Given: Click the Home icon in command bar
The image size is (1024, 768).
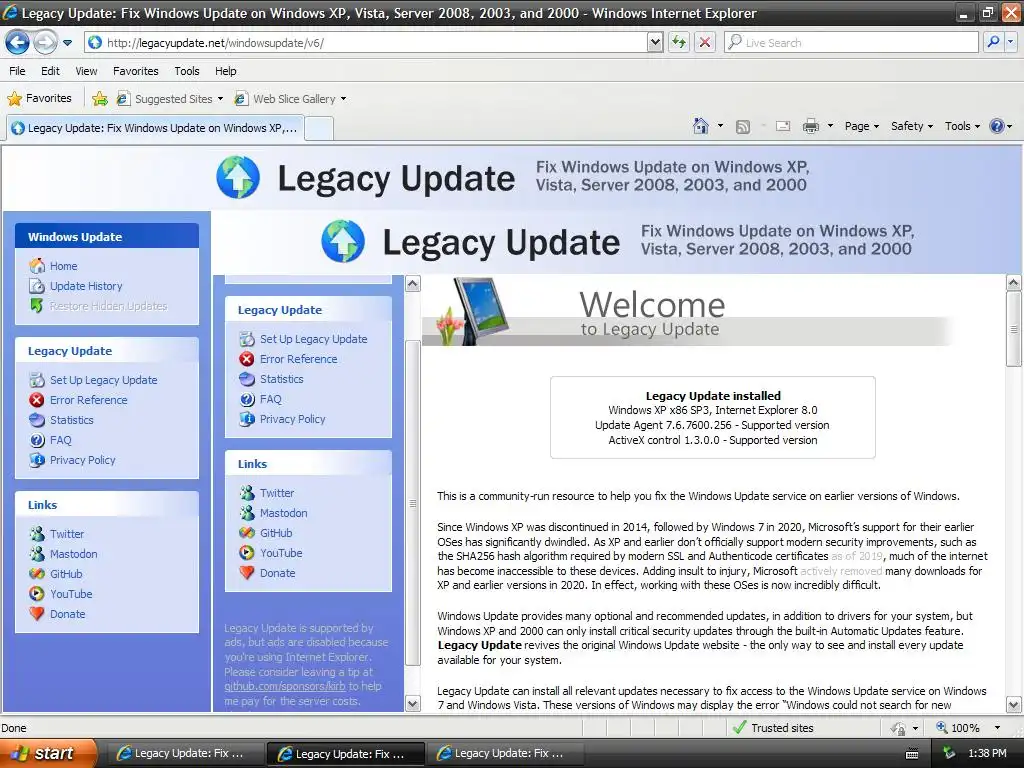Looking at the screenshot, I should [x=701, y=126].
